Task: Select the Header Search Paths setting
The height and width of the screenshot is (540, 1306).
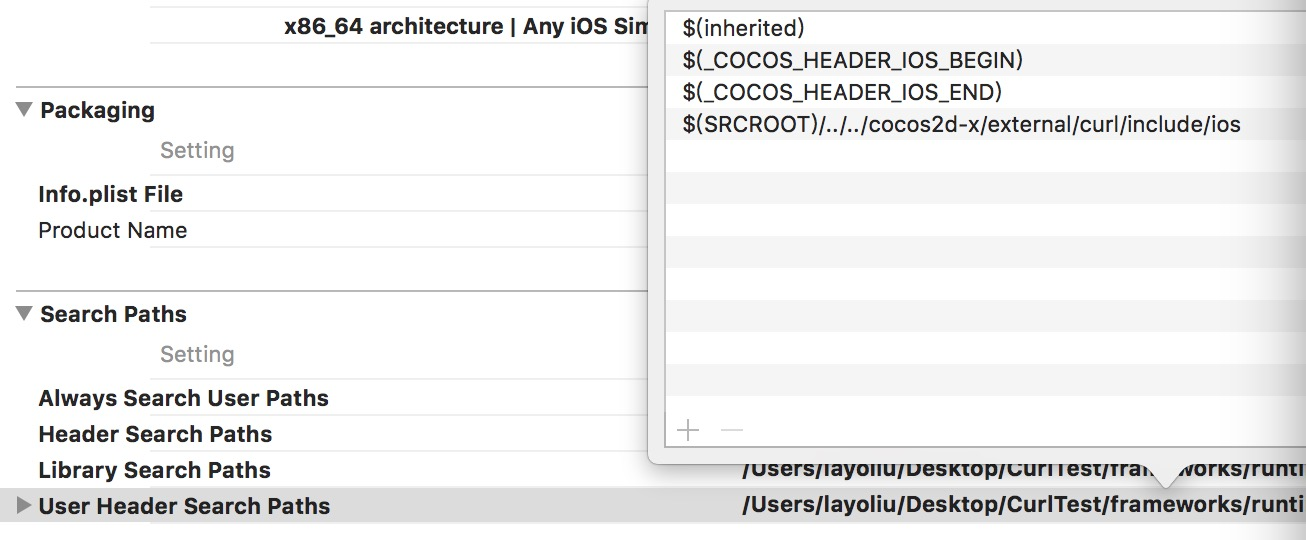Action: pyautogui.click(x=155, y=434)
